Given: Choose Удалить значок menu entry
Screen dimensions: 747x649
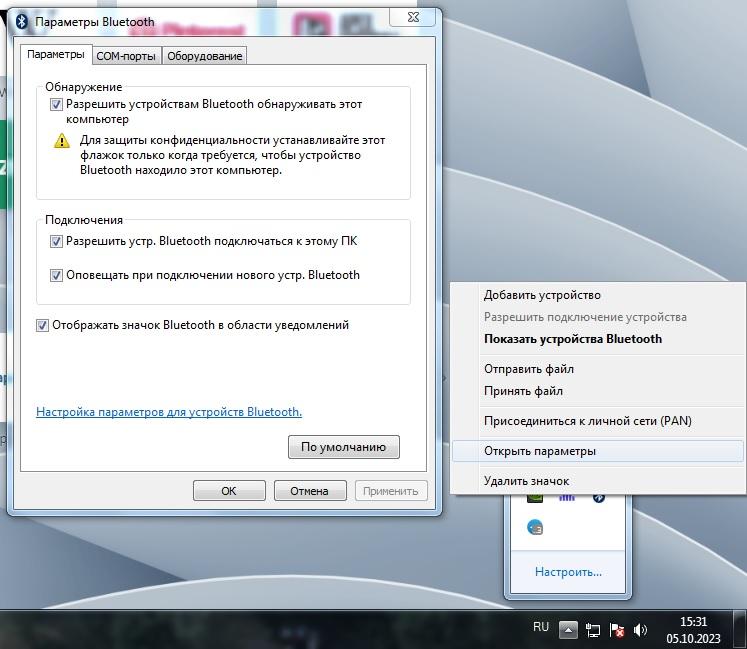Looking at the screenshot, I should coord(598,481).
